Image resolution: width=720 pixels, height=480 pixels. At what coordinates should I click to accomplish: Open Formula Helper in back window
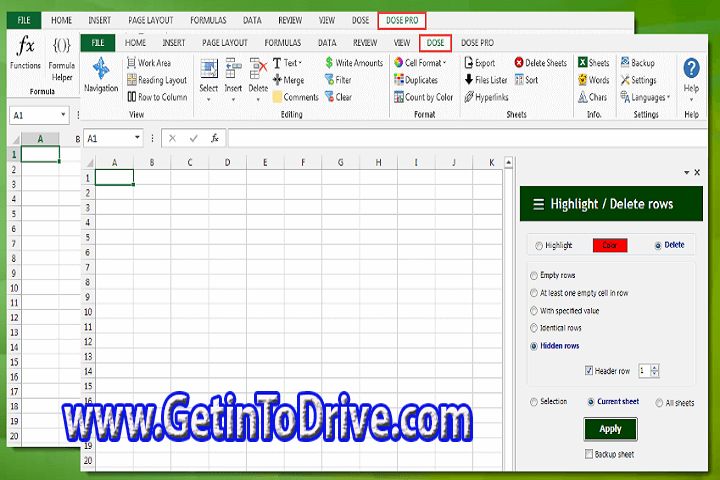[x=62, y=59]
